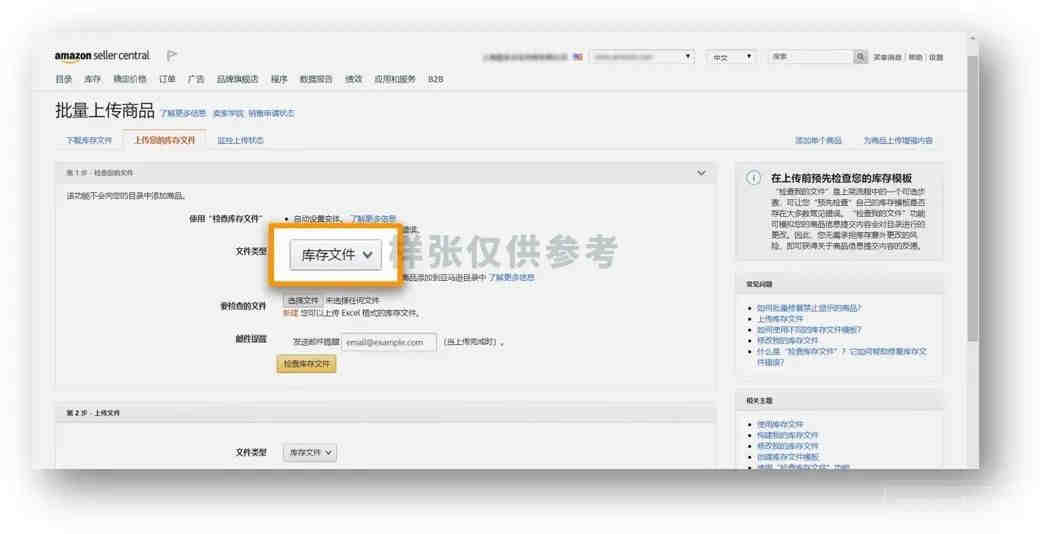Click the Amazon Seller Central logo

click(103, 56)
